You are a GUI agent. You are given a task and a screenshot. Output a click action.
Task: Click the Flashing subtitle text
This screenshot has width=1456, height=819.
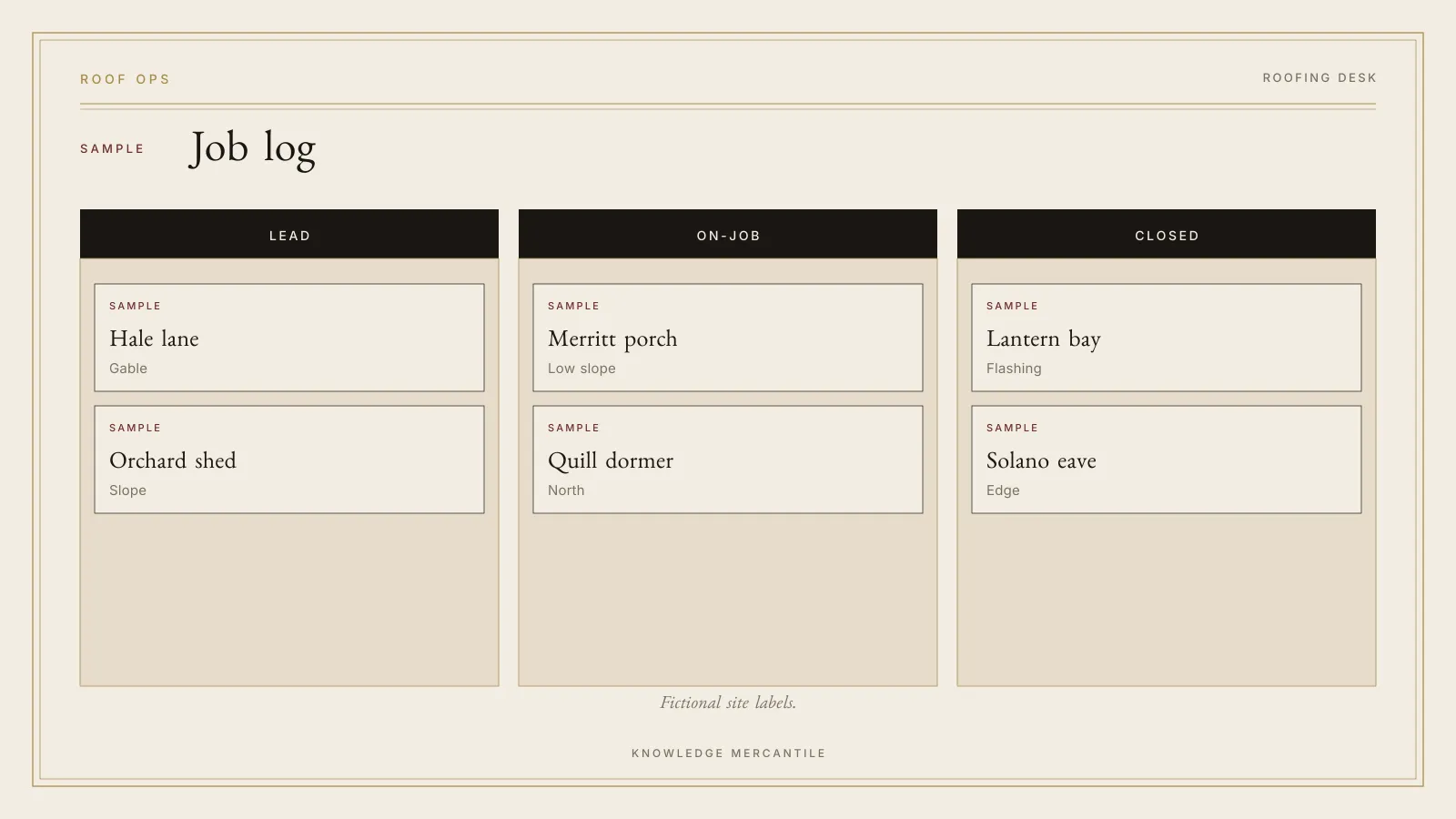coord(1014,369)
